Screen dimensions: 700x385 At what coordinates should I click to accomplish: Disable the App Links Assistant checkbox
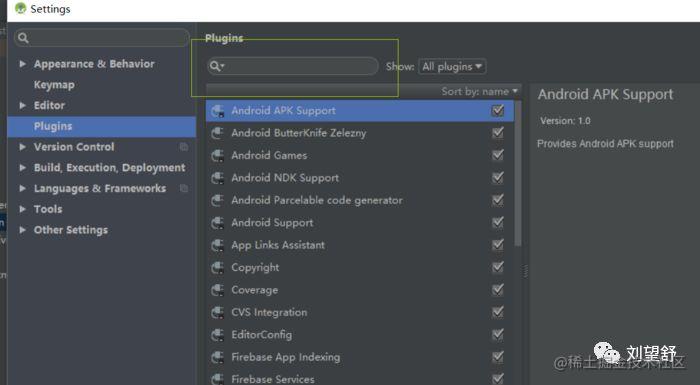(497, 245)
